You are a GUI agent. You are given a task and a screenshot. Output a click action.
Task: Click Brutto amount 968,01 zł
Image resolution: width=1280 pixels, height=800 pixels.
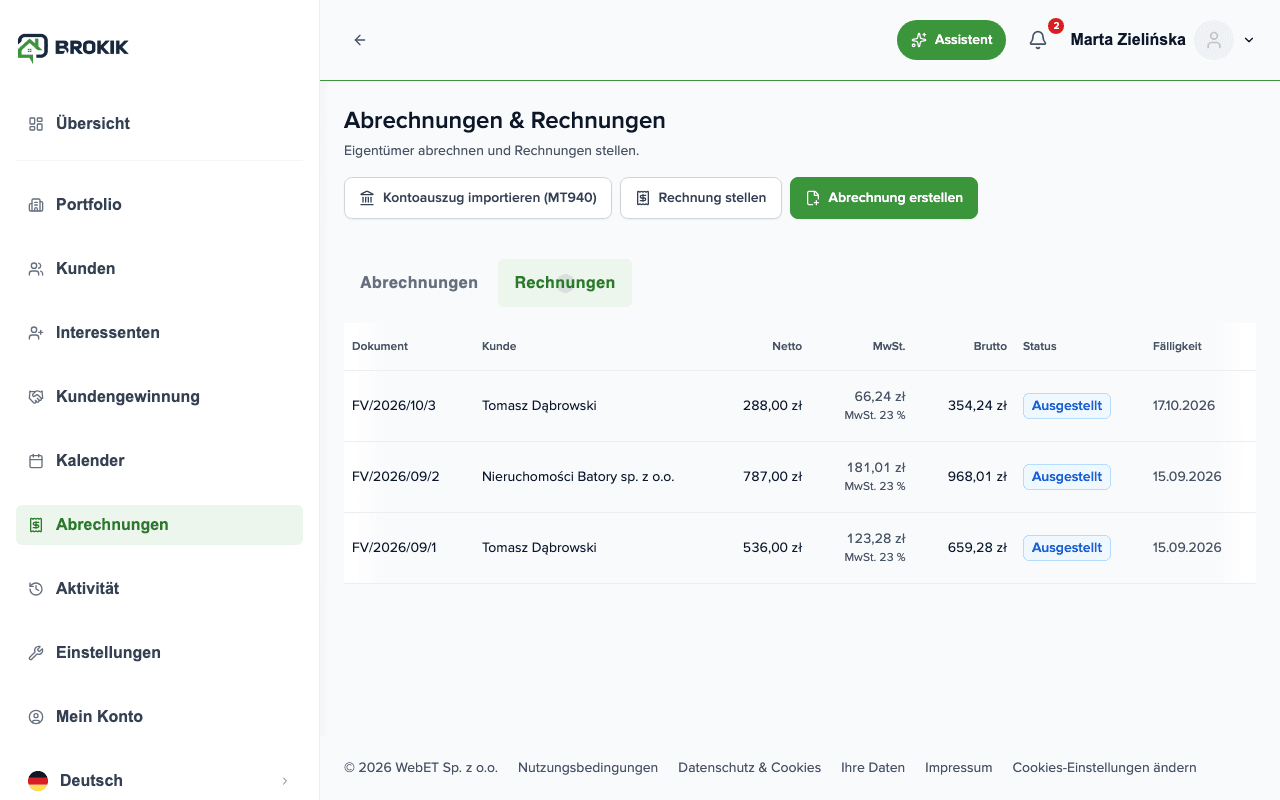point(977,477)
